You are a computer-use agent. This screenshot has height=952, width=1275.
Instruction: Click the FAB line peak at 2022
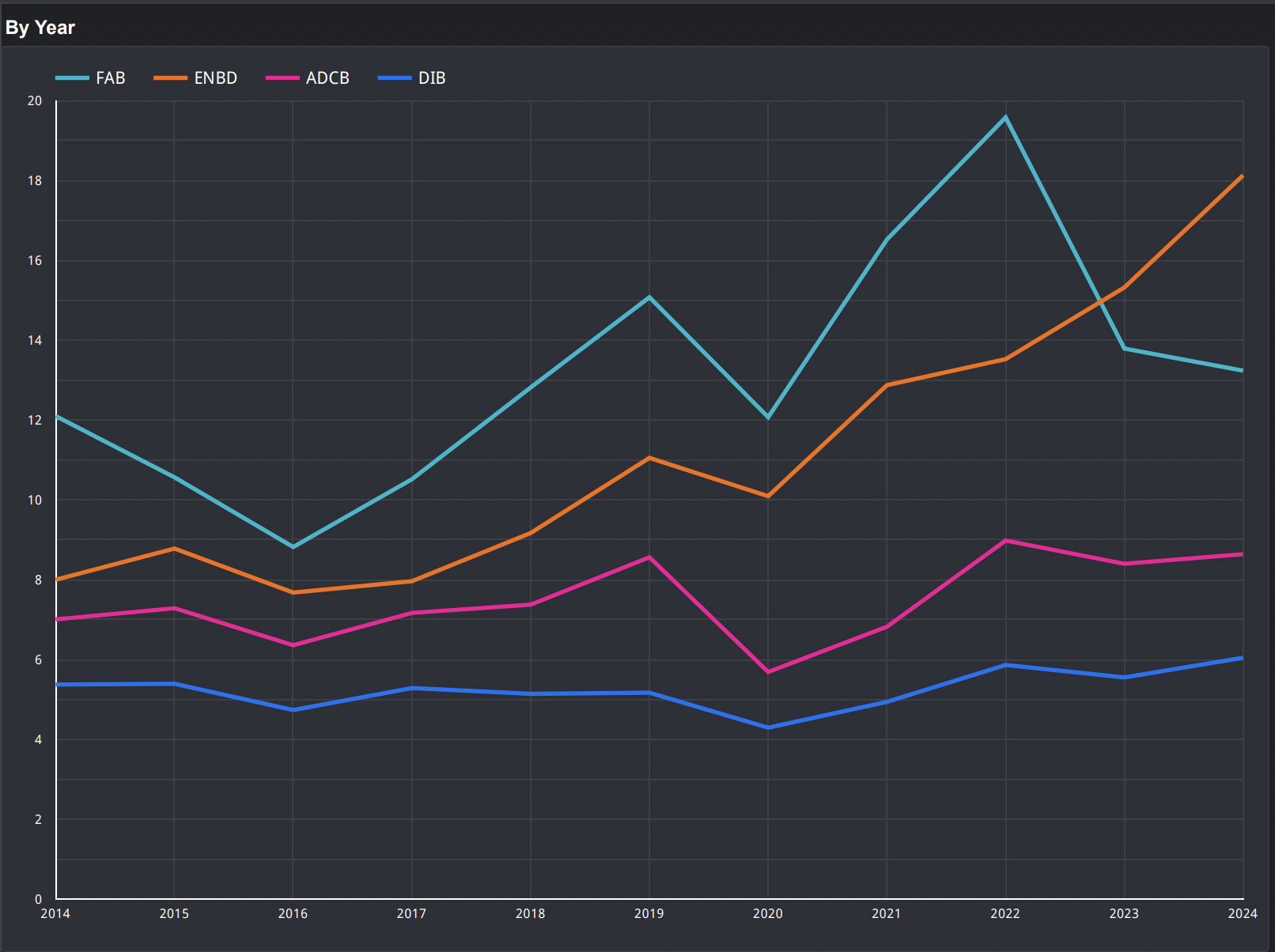click(1005, 117)
